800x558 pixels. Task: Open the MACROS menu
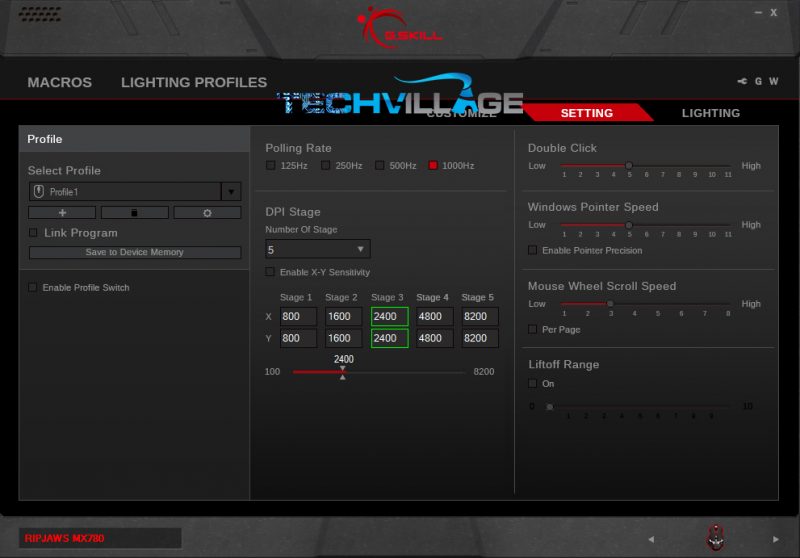click(60, 82)
